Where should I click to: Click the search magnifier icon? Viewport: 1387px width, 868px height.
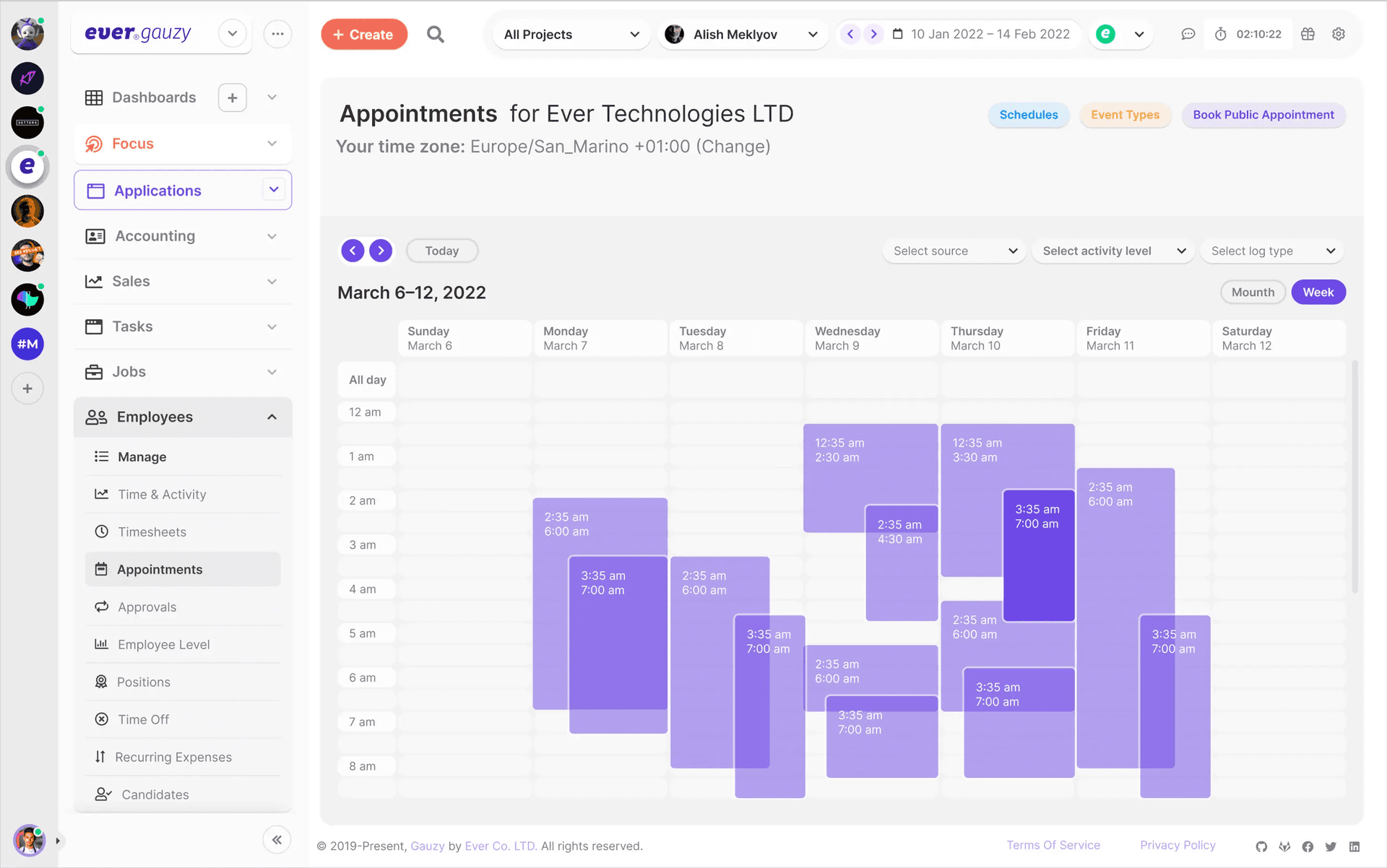coord(435,34)
